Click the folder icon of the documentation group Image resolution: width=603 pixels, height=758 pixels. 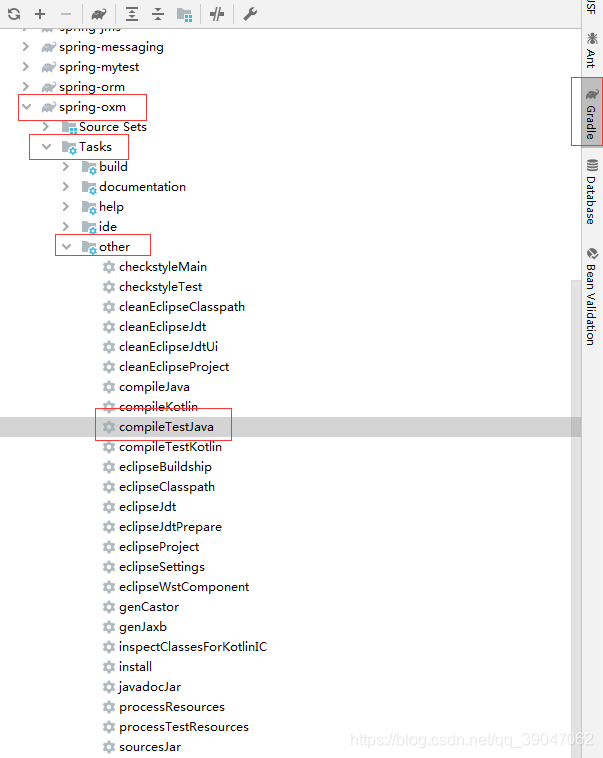pos(89,187)
